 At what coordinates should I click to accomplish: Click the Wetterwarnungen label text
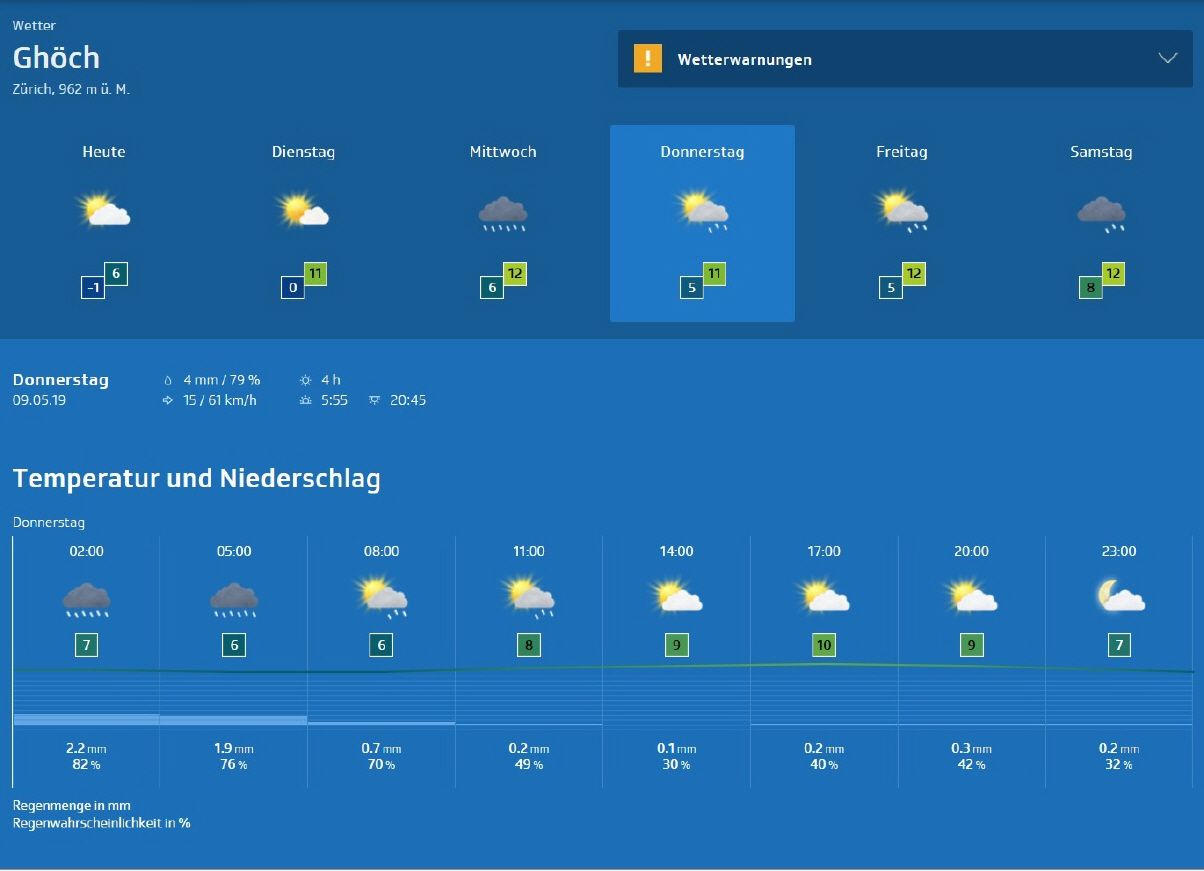coord(744,60)
